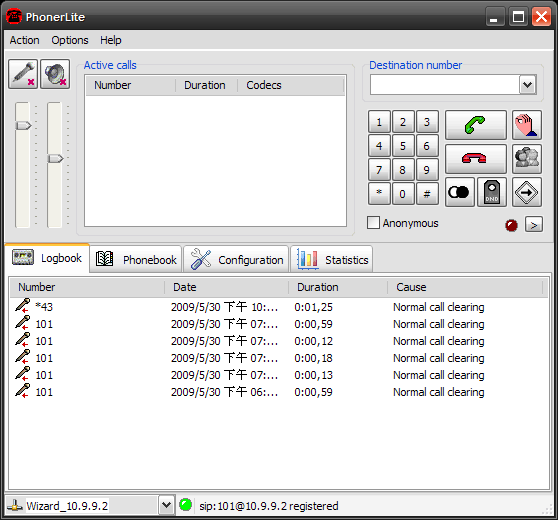Dial digit 9 on keypad

click(427, 170)
